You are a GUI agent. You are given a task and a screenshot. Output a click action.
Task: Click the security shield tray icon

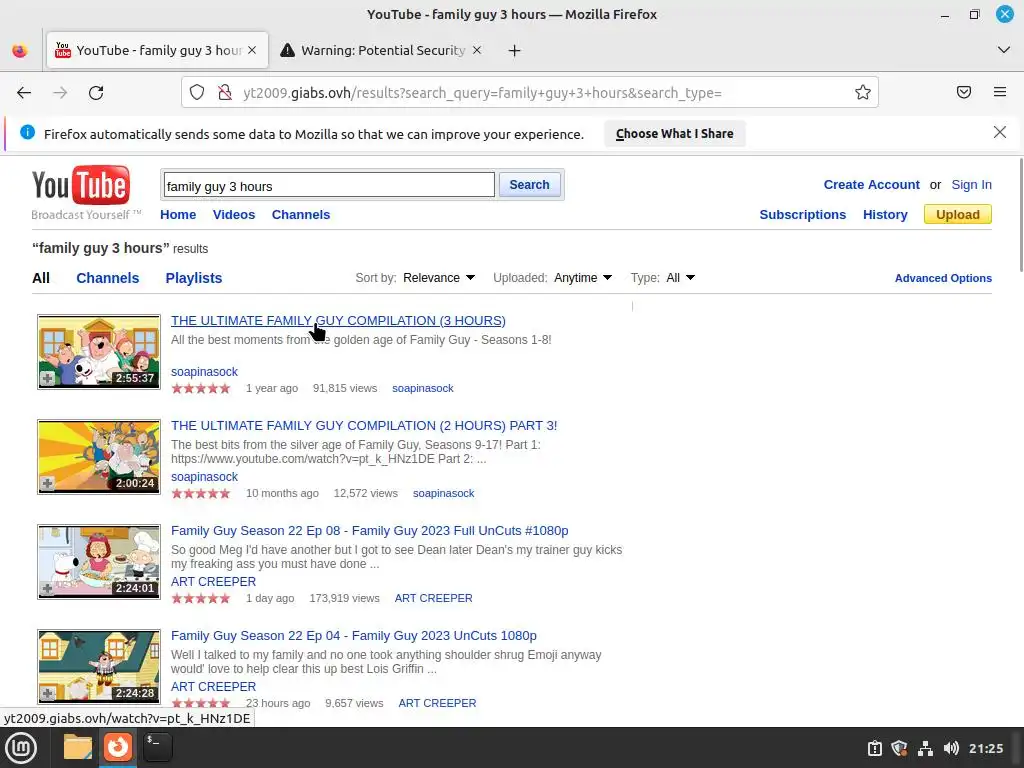(x=899, y=748)
